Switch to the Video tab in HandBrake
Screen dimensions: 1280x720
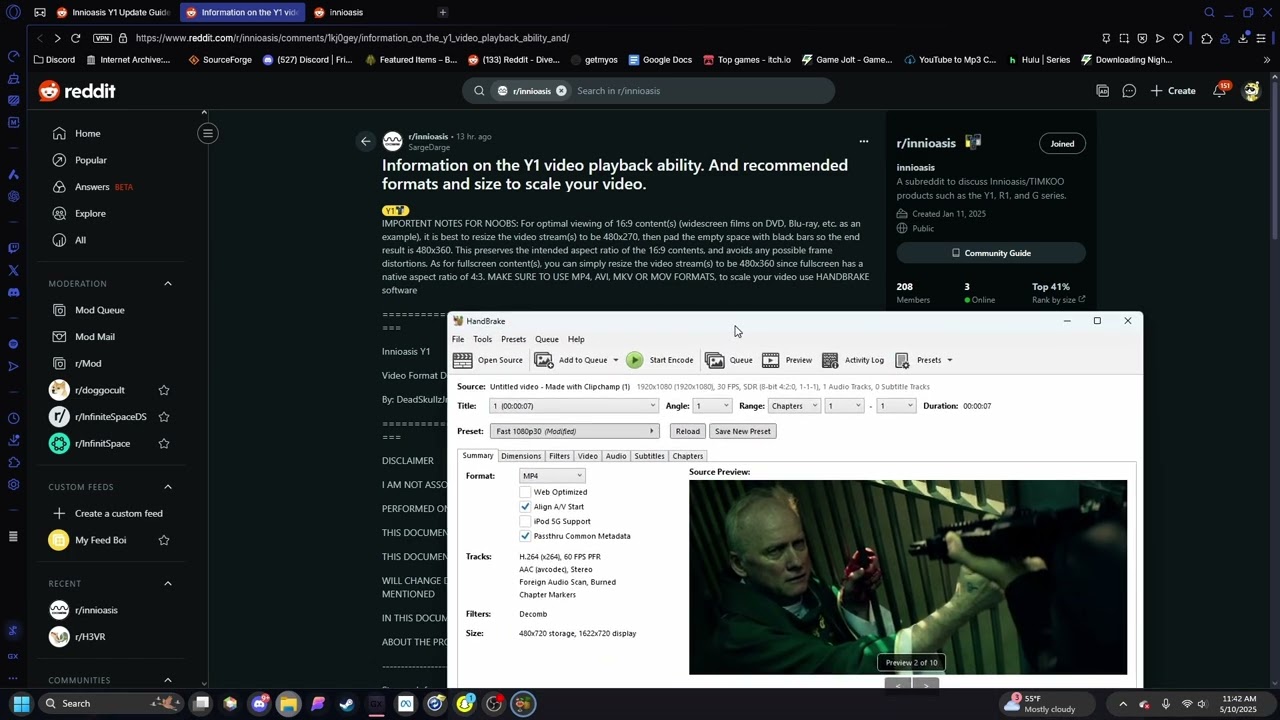click(587, 456)
